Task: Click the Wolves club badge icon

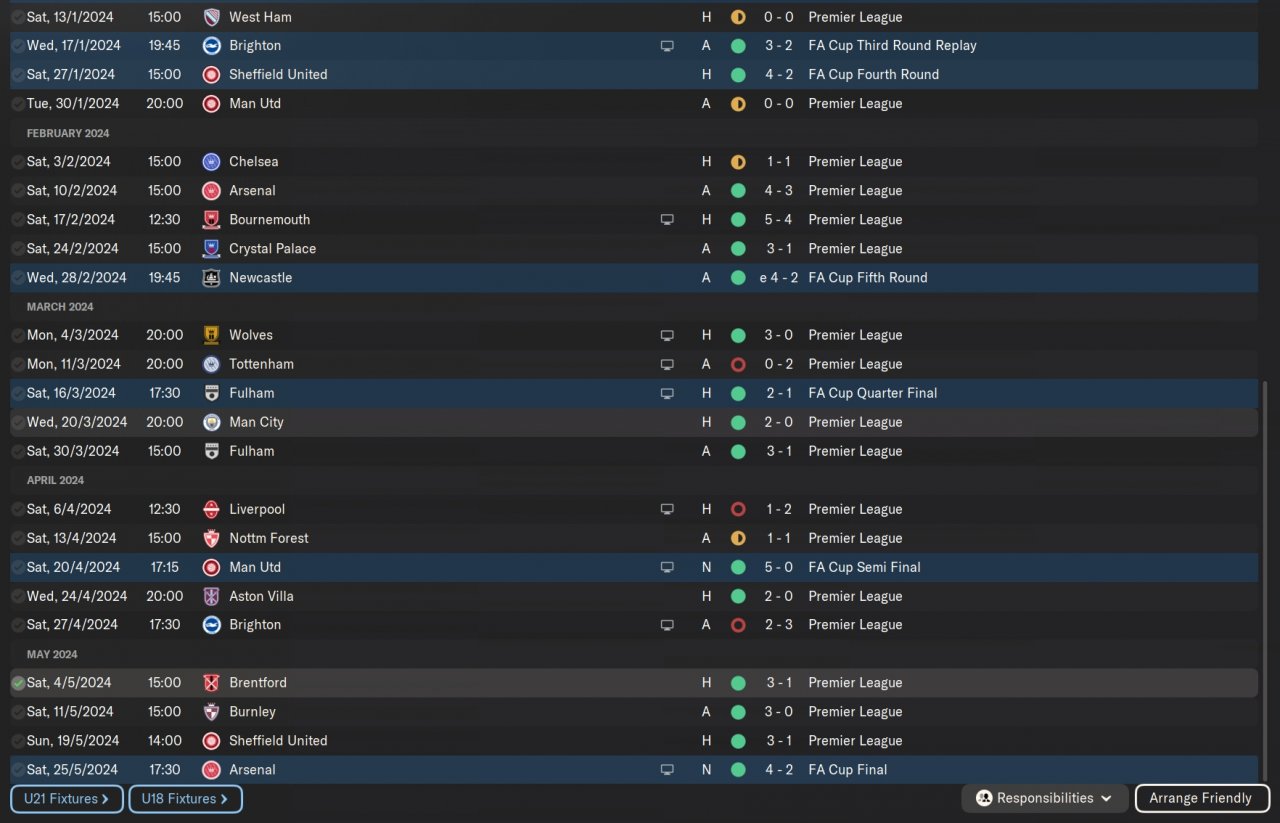Action: coord(211,335)
